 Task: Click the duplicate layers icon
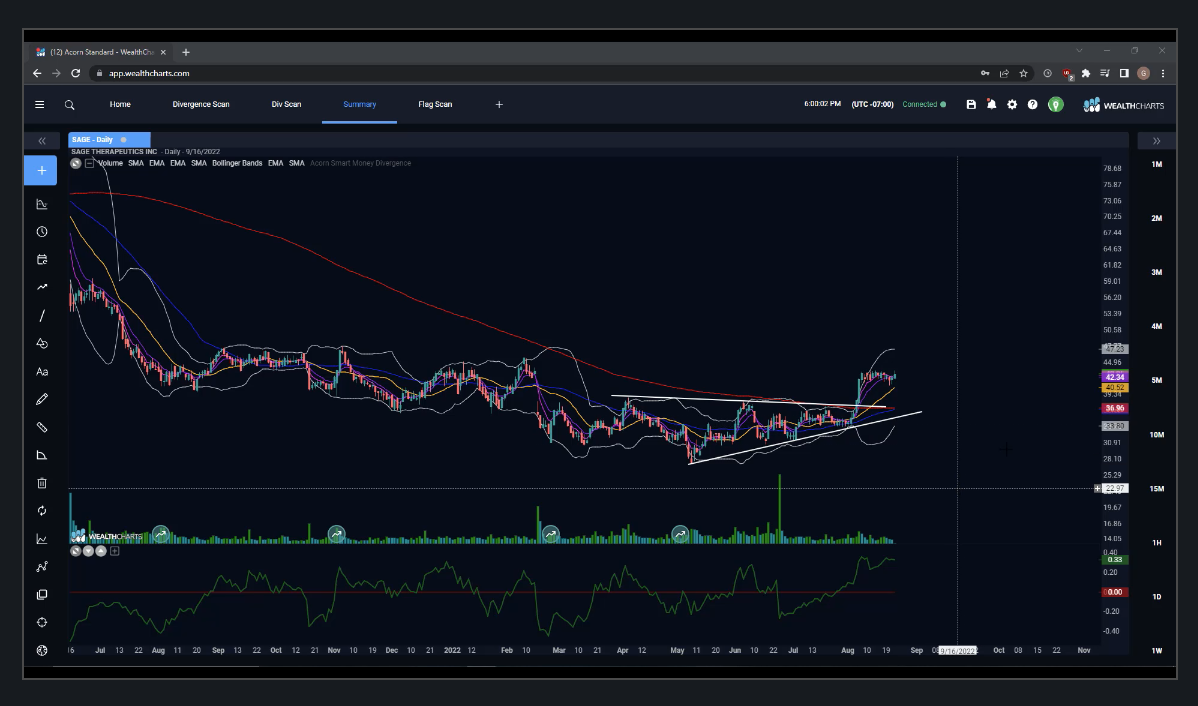click(42, 594)
